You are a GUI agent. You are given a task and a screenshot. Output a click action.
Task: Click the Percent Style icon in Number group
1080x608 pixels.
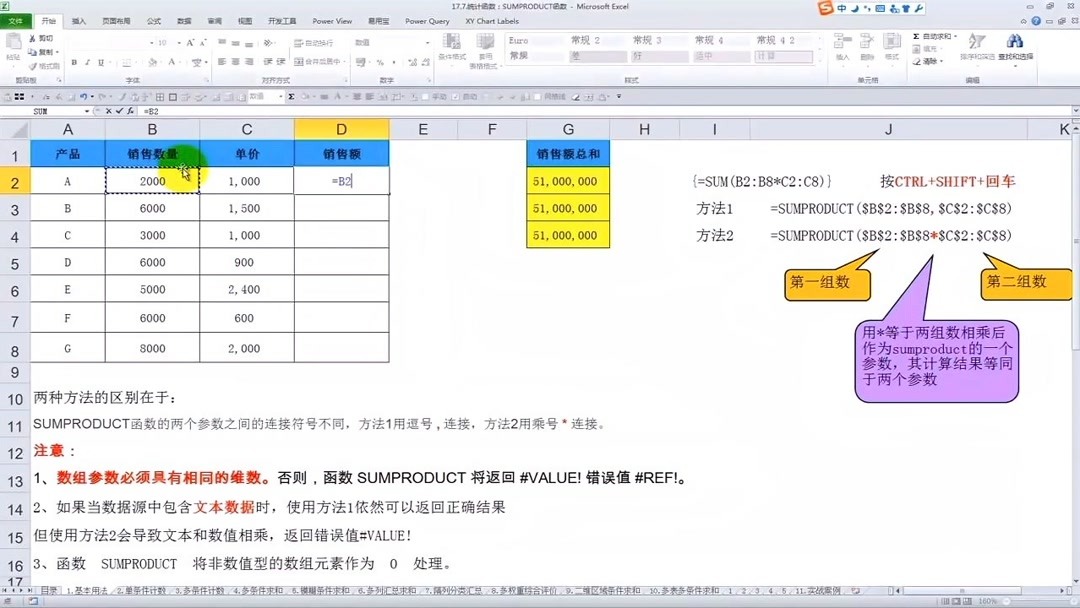pyautogui.click(x=379, y=62)
